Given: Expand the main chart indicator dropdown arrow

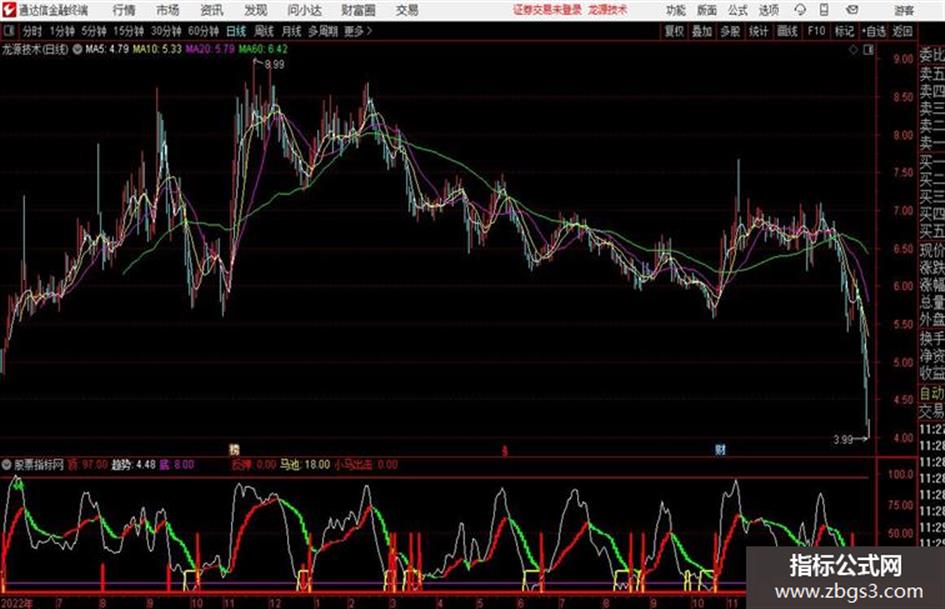Looking at the screenshot, I should tap(77, 49).
